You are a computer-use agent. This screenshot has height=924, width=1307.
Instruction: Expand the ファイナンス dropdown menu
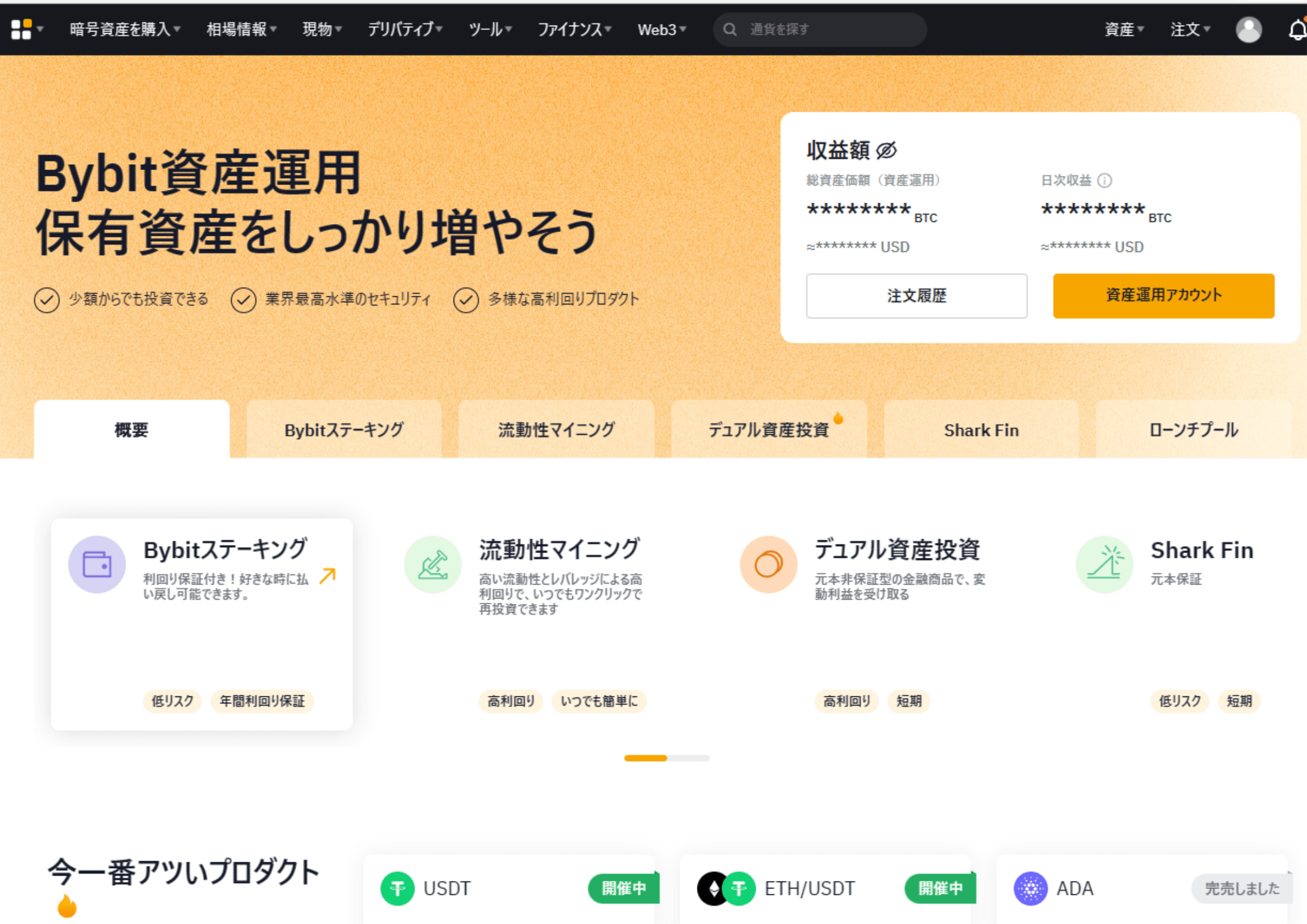(574, 29)
